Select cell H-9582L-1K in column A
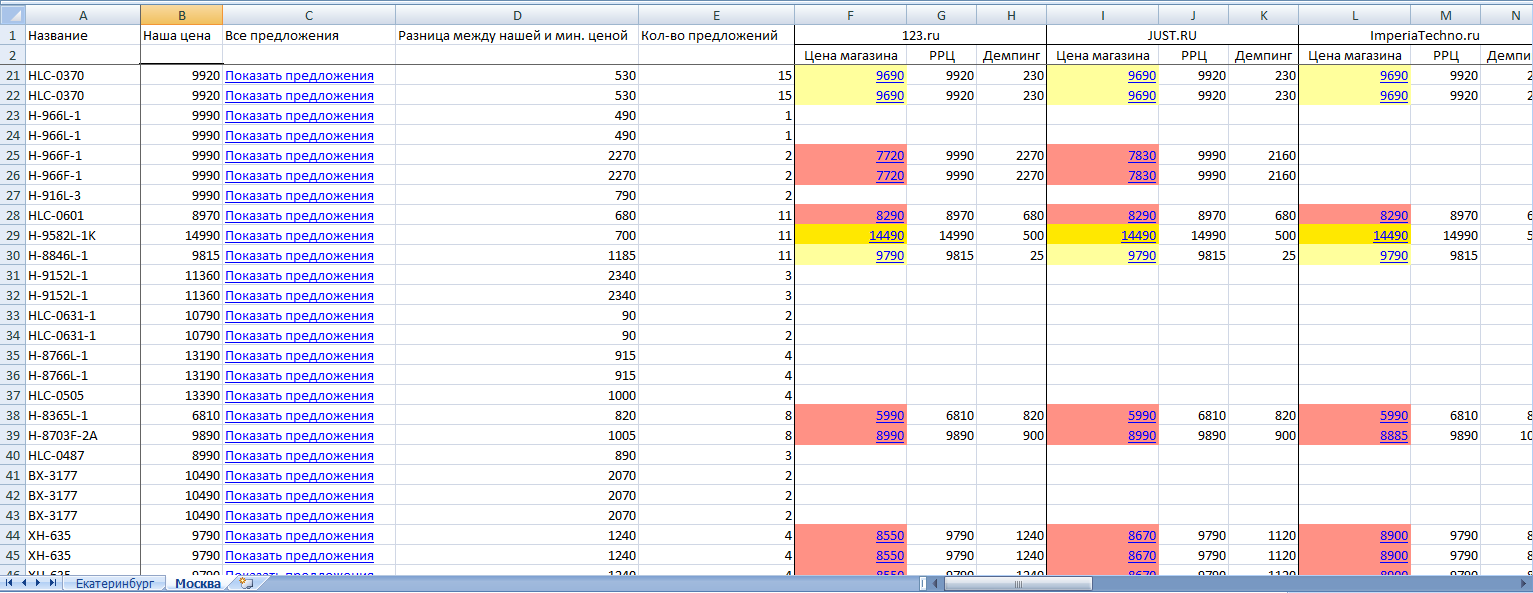 tap(83, 235)
